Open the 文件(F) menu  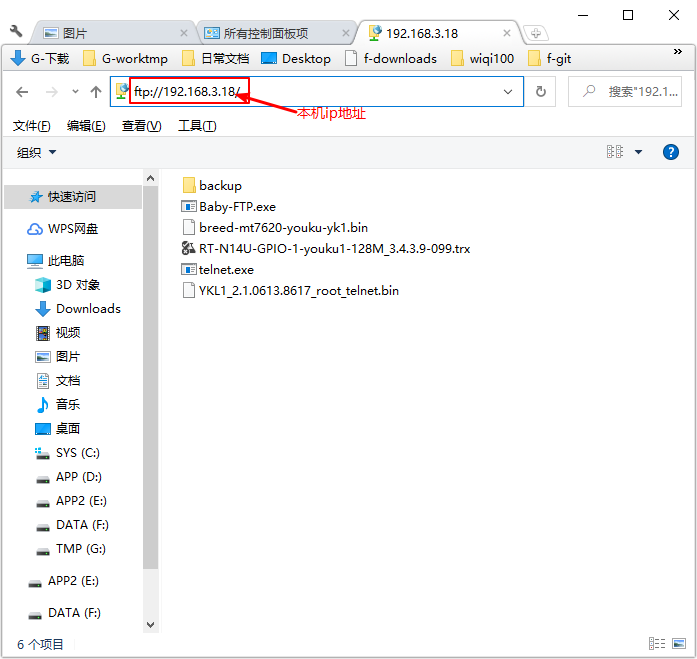[x=32, y=126]
